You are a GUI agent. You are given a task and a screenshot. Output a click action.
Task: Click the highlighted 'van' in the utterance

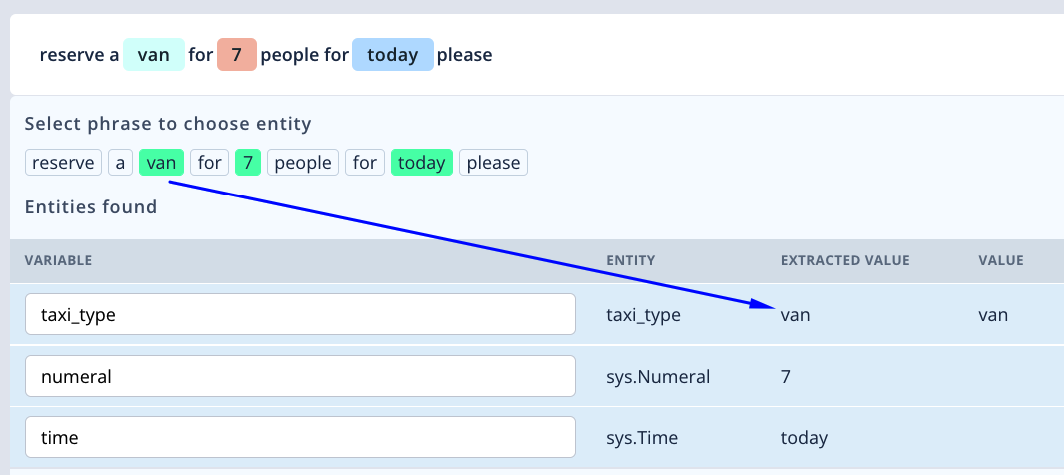coord(154,54)
